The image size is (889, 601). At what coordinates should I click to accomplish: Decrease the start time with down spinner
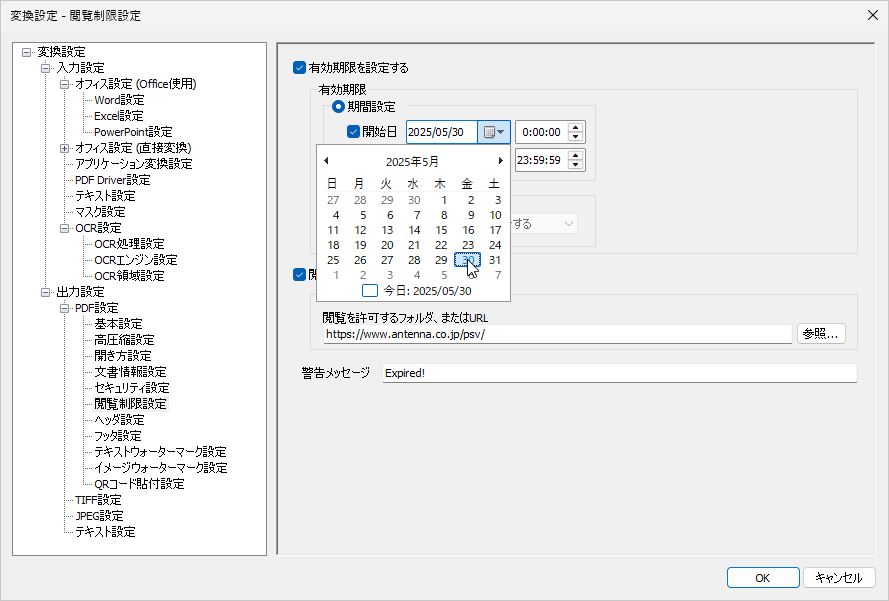coord(575,137)
